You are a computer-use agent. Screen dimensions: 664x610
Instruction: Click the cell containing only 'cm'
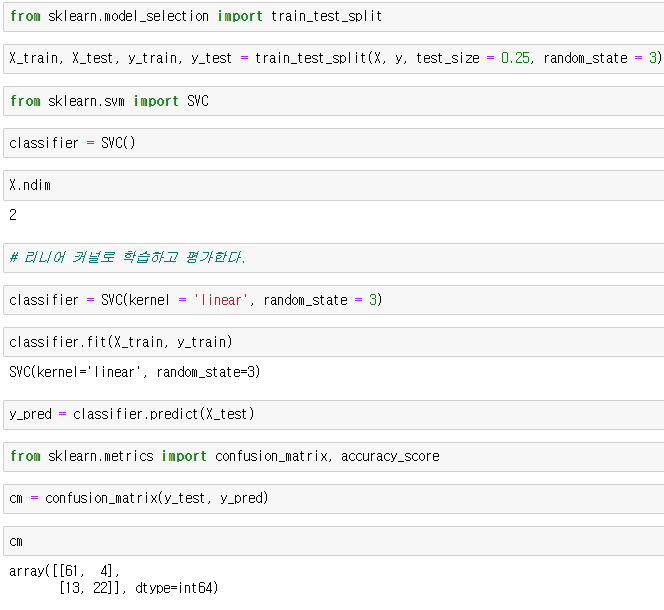click(334, 541)
